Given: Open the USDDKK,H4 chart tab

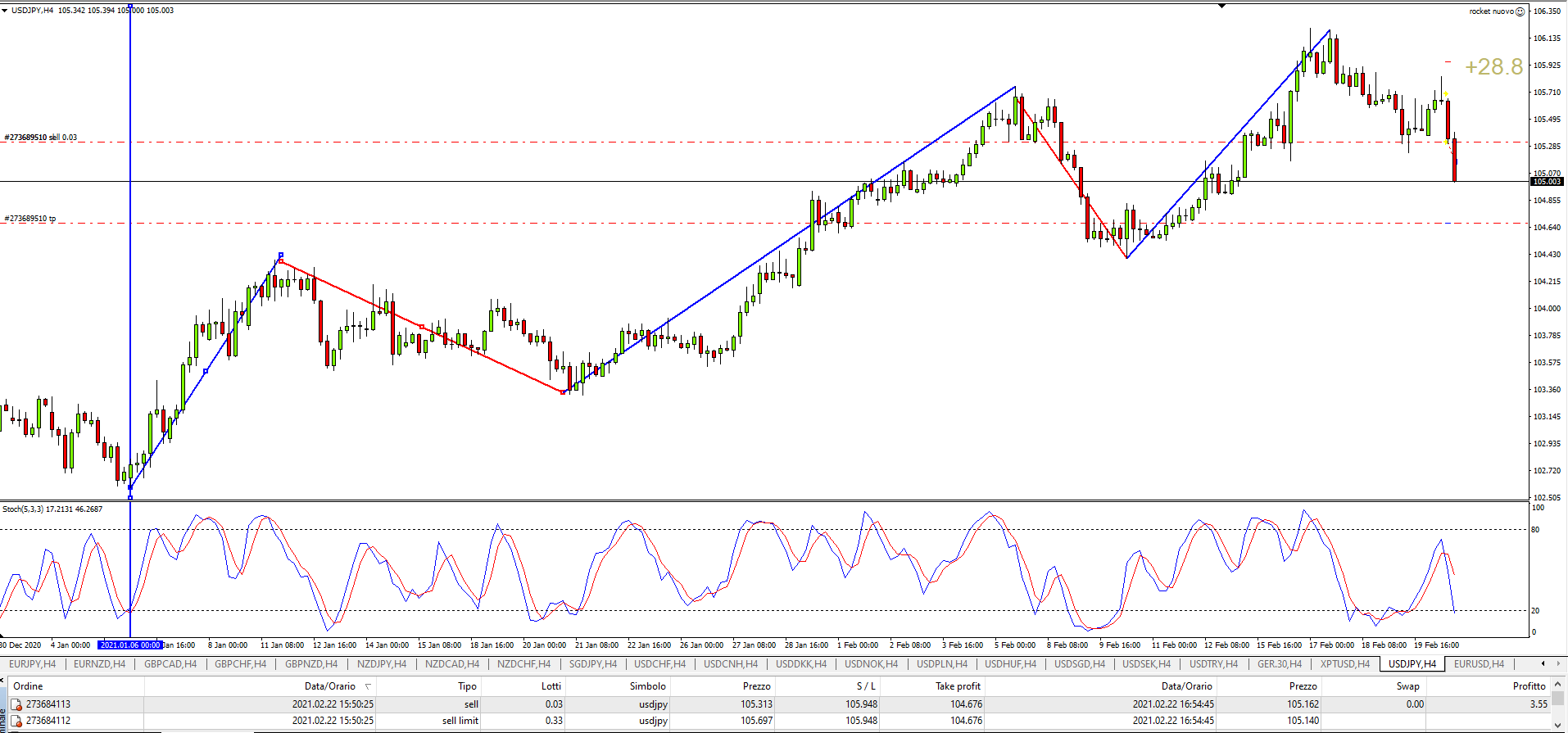Looking at the screenshot, I should click(x=801, y=664).
